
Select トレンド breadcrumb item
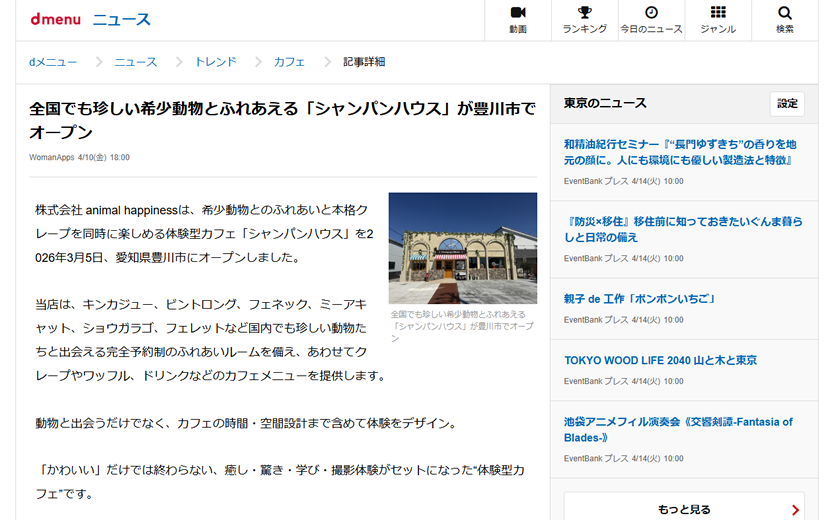click(x=215, y=62)
